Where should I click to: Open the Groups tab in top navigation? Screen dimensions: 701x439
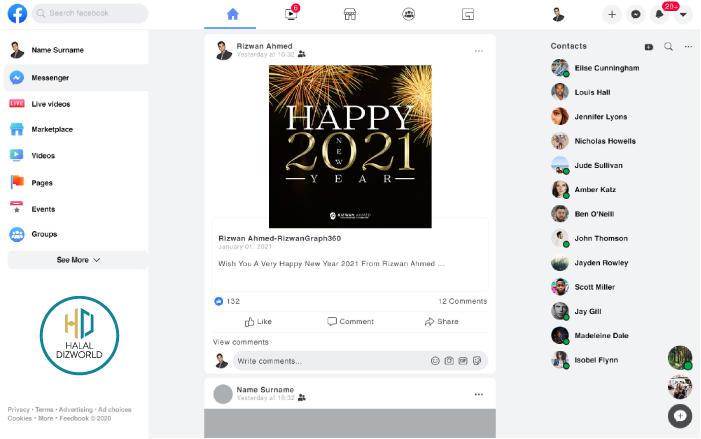pyautogui.click(x=409, y=14)
